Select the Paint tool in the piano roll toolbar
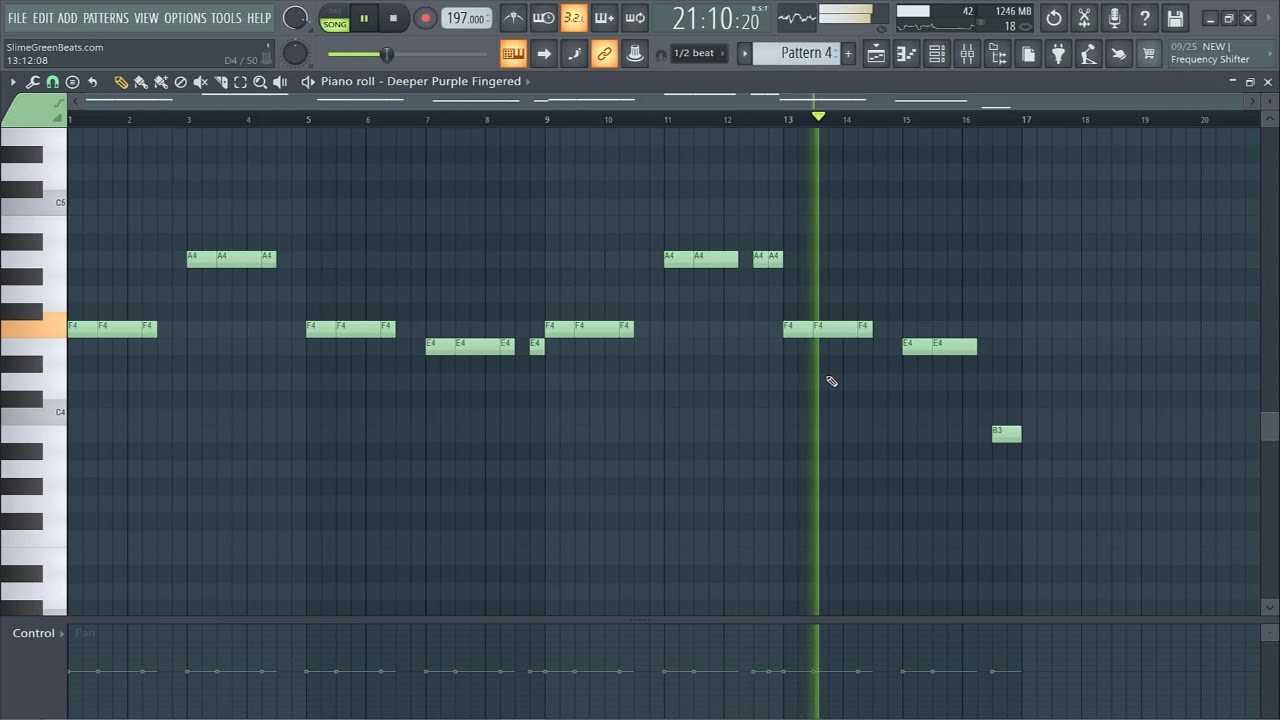Screen dimensions: 1280x720 [140, 82]
